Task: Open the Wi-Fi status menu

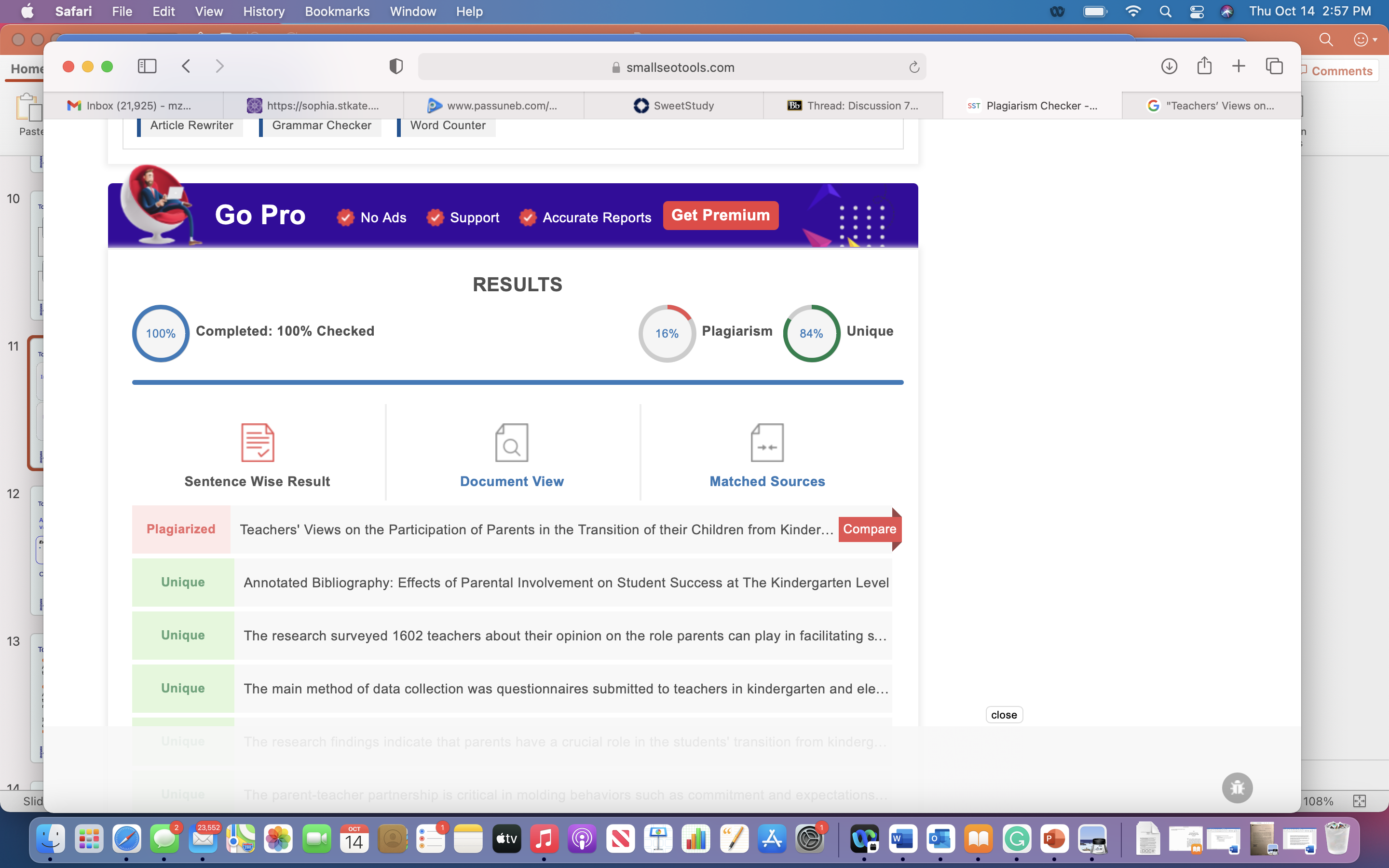Action: pyautogui.click(x=1133, y=12)
